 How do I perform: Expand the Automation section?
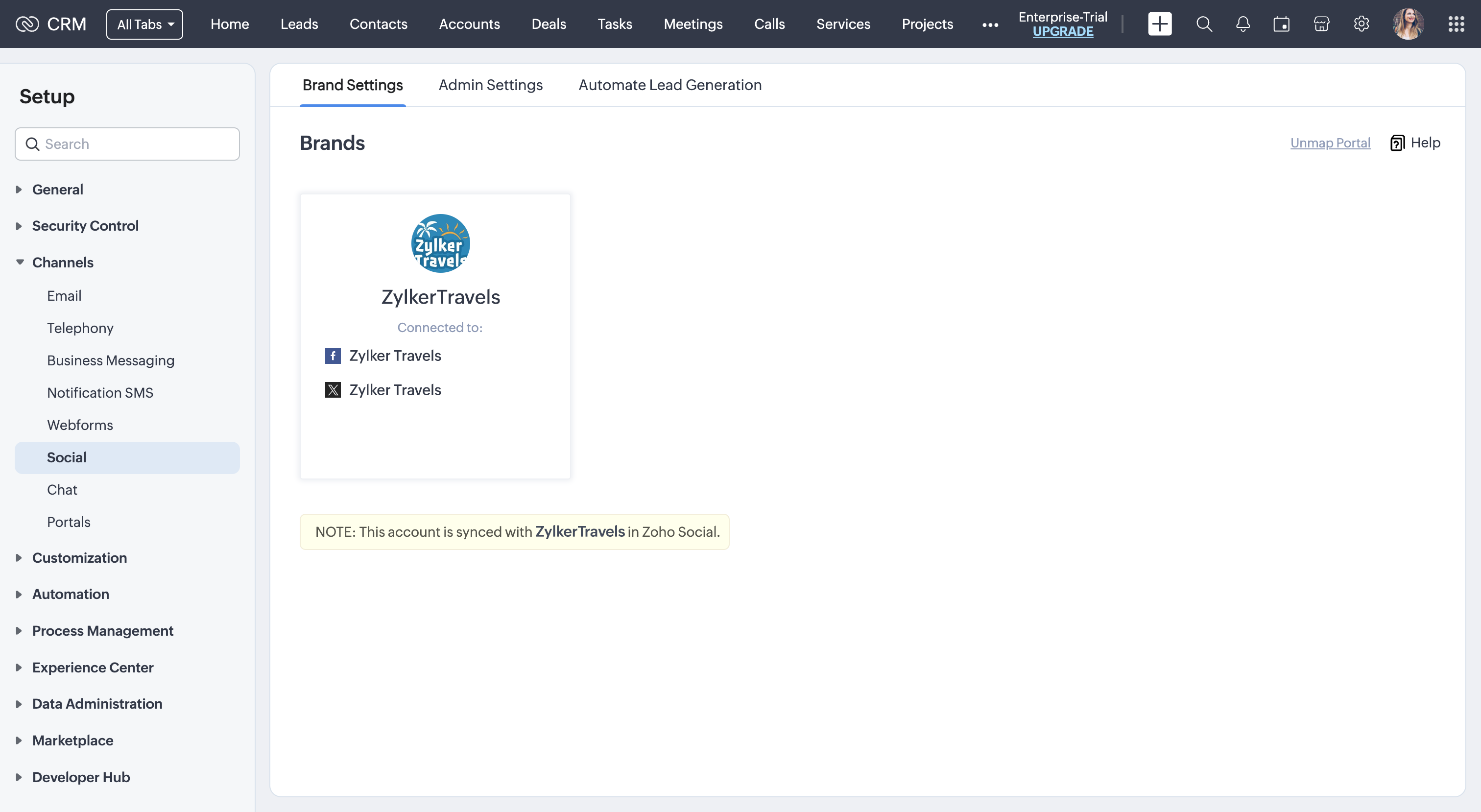[70, 594]
